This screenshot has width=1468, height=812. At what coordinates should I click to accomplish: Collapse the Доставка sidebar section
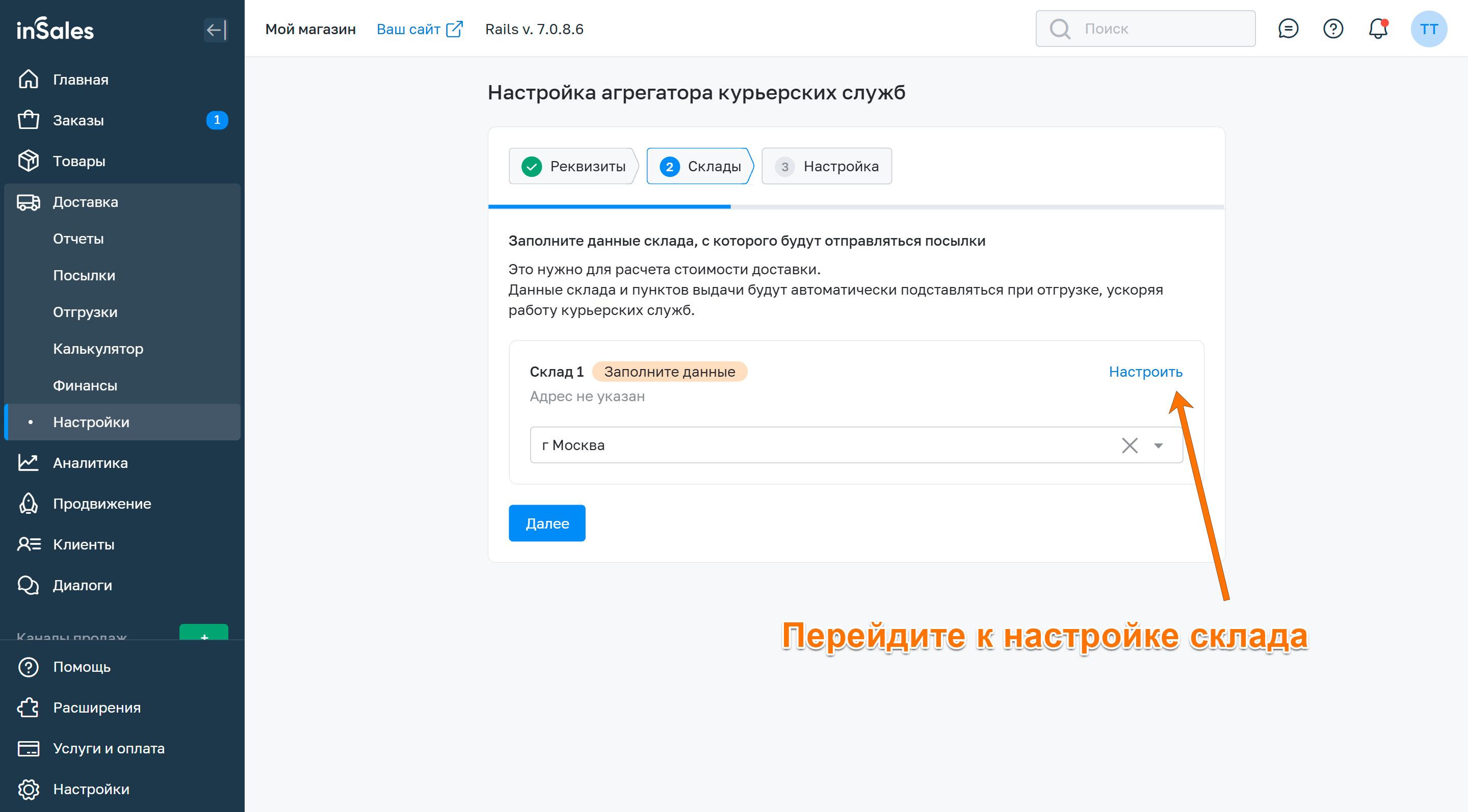86,202
